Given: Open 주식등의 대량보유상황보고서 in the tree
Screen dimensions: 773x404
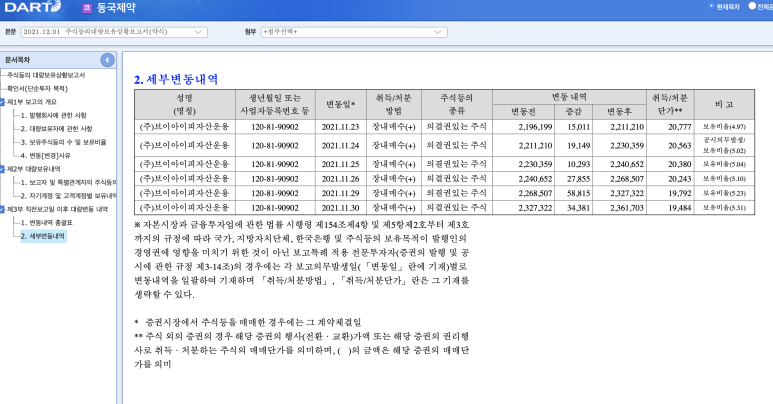Looking at the screenshot, I should (x=46, y=75).
